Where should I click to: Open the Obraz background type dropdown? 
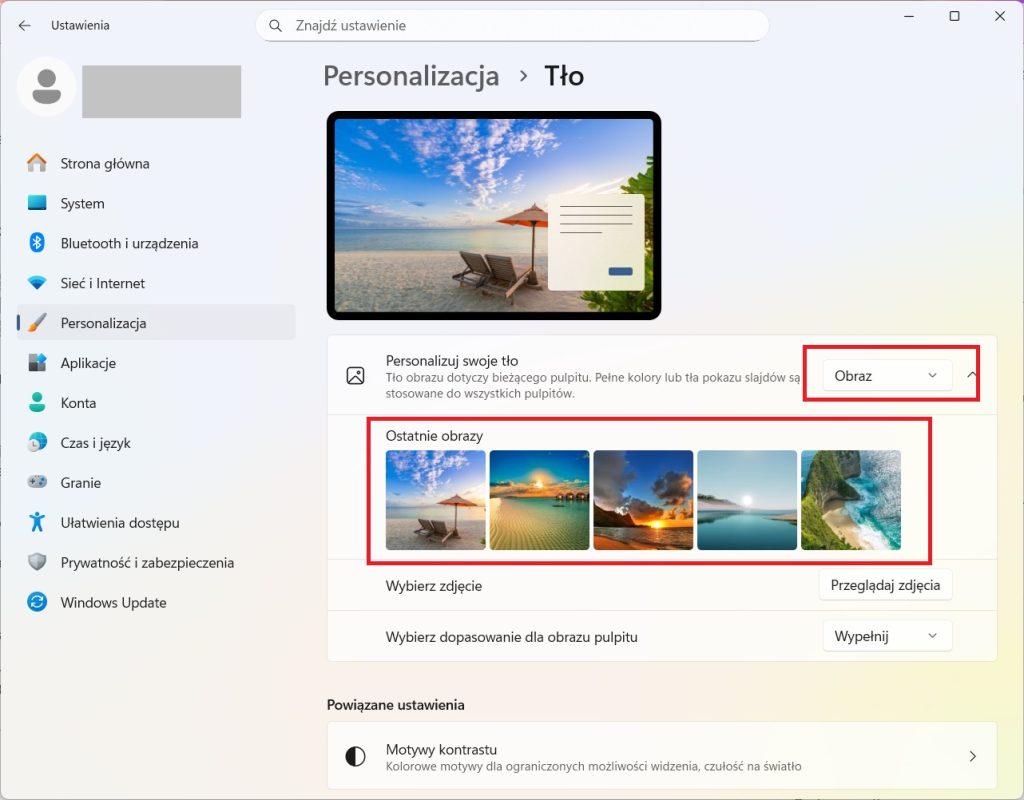pyautogui.click(x=886, y=376)
